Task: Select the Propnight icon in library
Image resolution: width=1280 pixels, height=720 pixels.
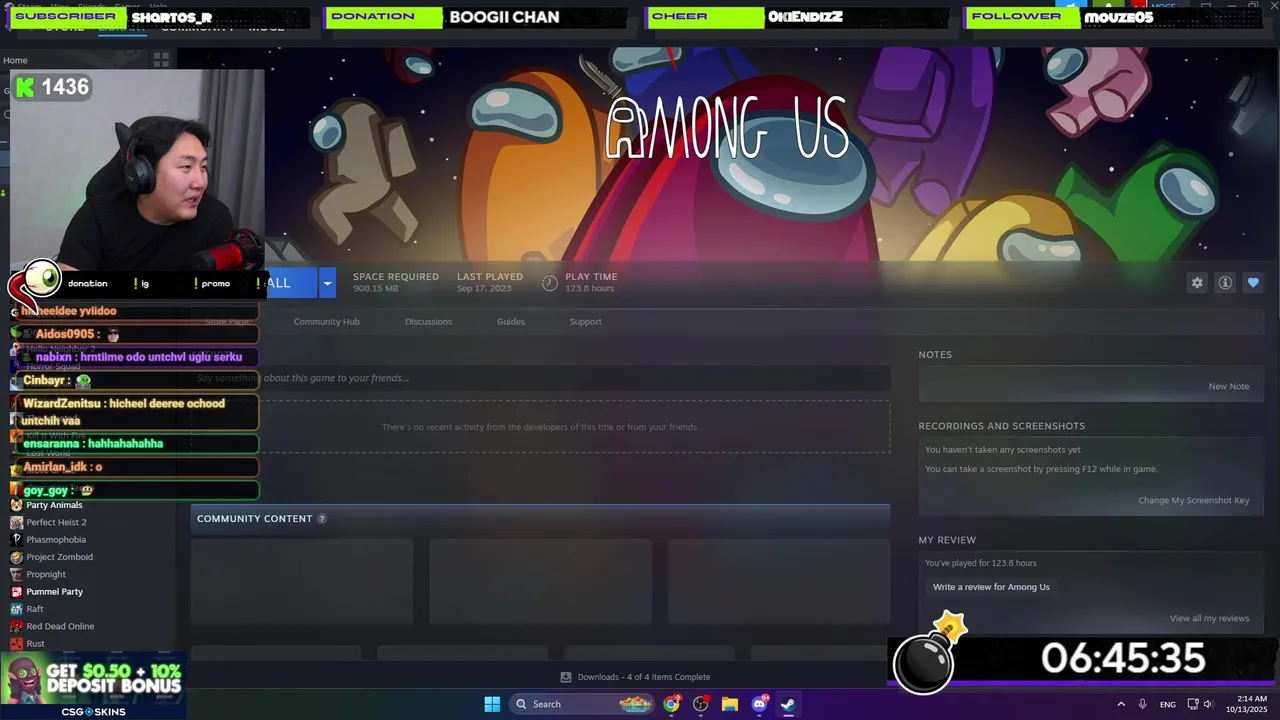Action: point(16,574)
